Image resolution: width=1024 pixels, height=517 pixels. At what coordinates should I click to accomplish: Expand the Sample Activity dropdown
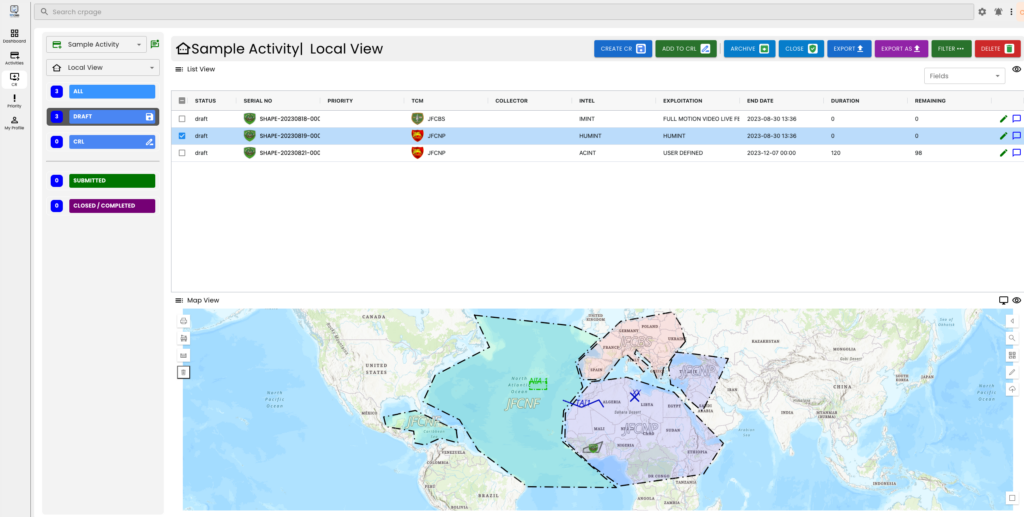(97, 45)
